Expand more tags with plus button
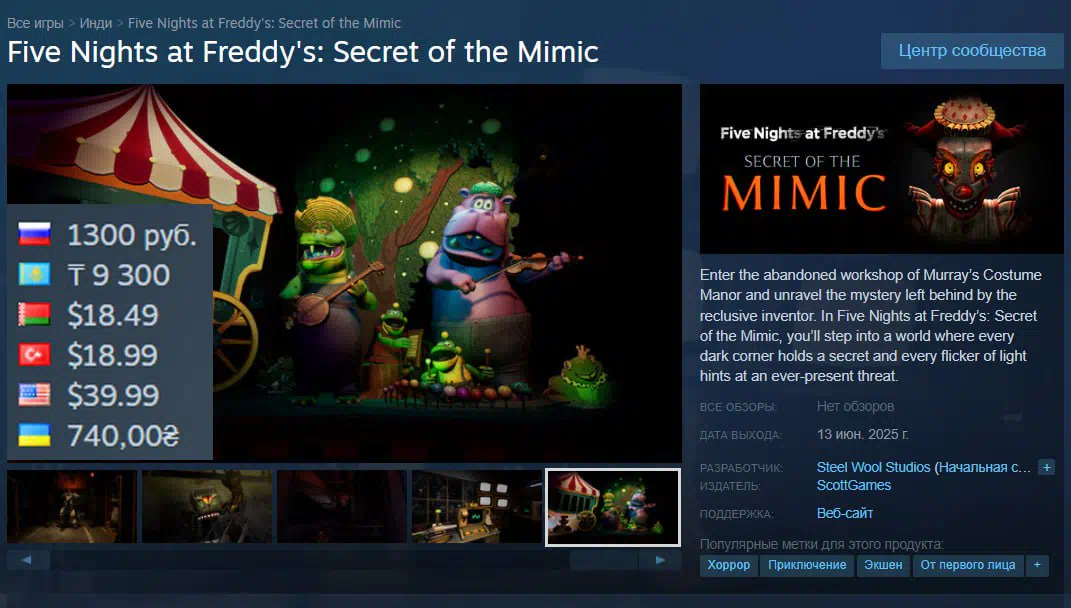The width and height of the screenshot is (1071, 608). (x=1037, y=565)
